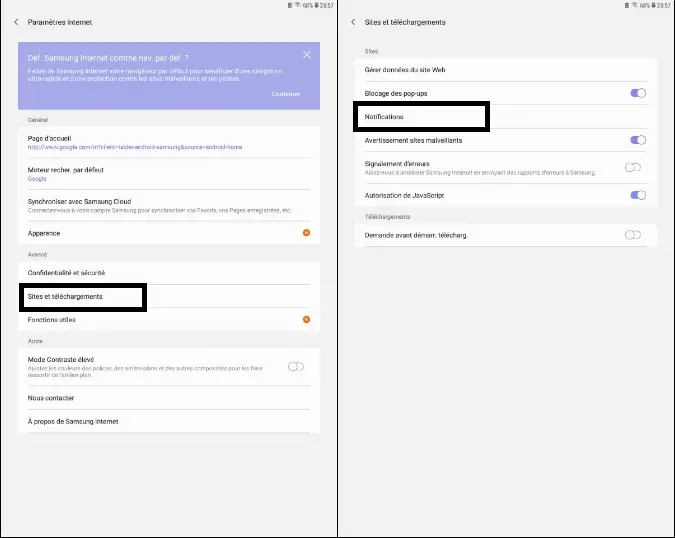
Task: Go back from Paramètres Internet screen
Action: (x=16, y=22)
